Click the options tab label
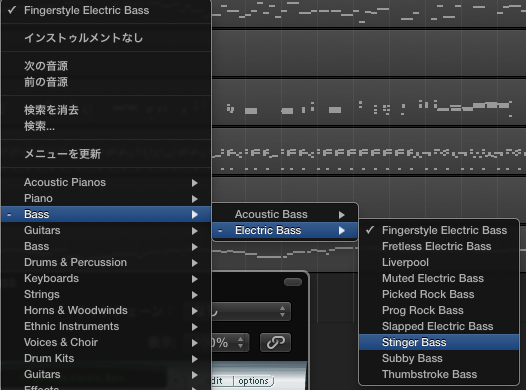This screenshot has width=526, height=390. click(x=254, y=381)
